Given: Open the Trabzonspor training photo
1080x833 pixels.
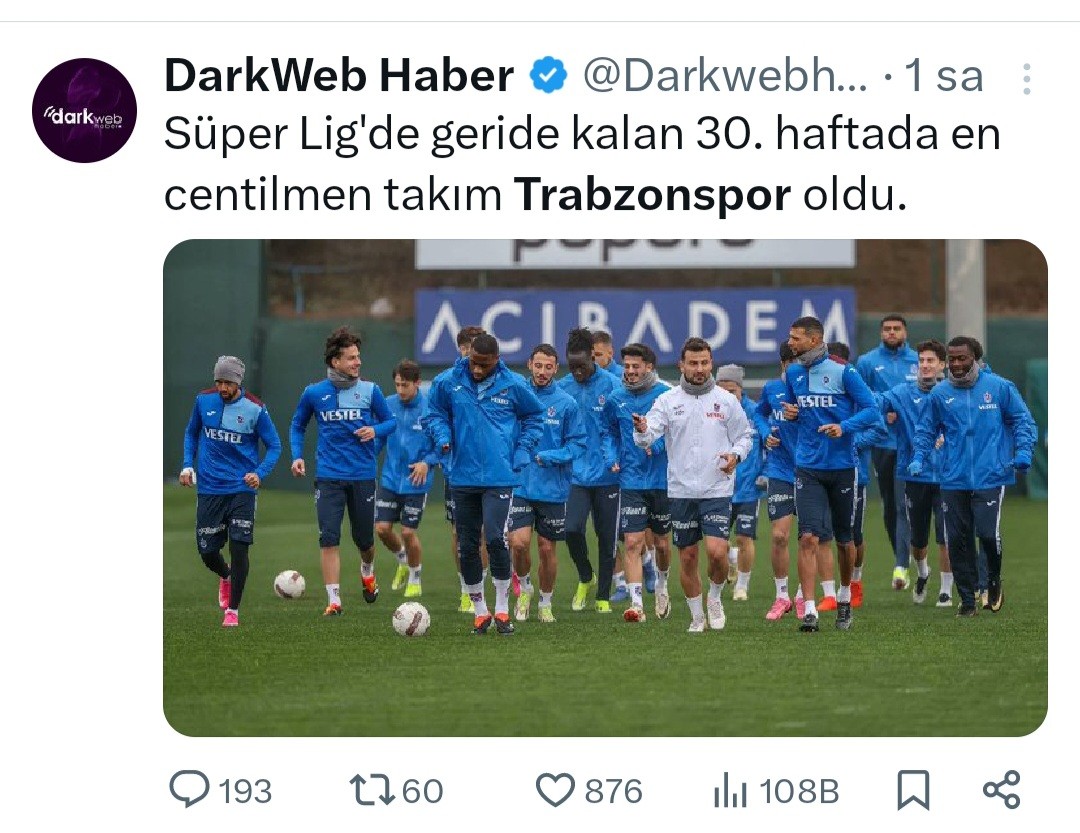Looking at the screenshot, I should point(605,488).
